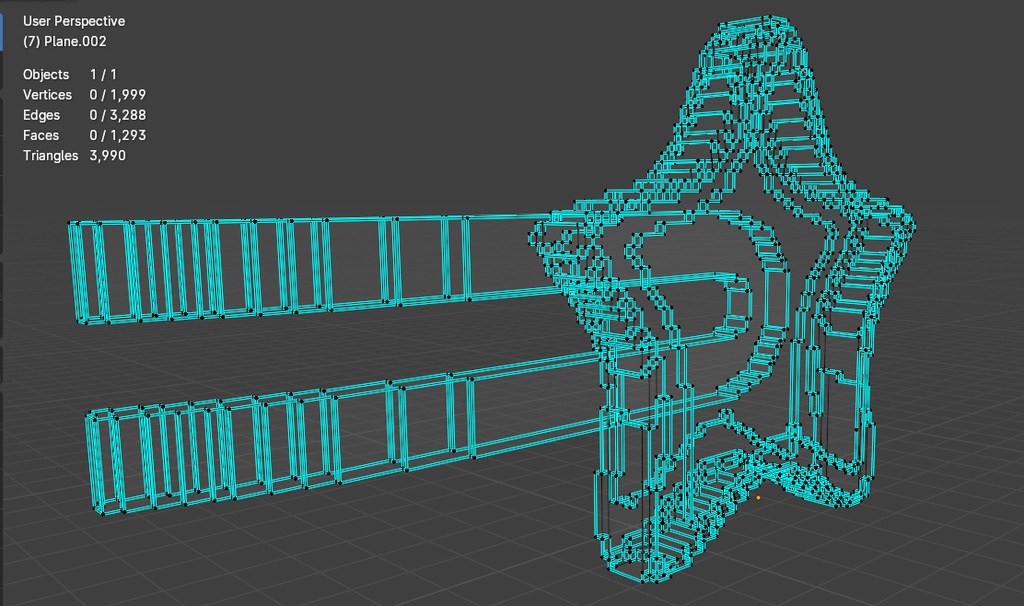Click the orange object origin dot
Image resolution: width=1024 pixels, height=606 pixels.
[x=758, y=498]
